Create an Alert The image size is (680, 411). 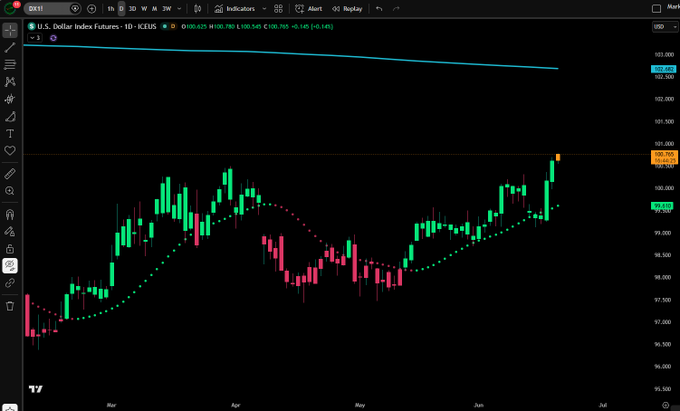tap(308, 9)
